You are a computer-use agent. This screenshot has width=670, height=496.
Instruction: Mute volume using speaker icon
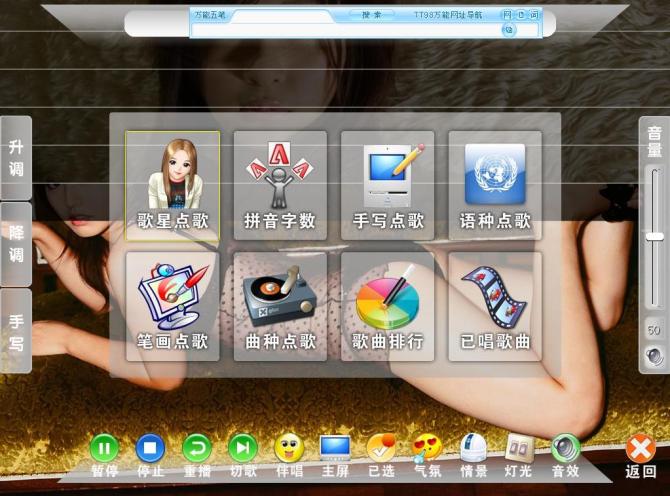point(654,355)
